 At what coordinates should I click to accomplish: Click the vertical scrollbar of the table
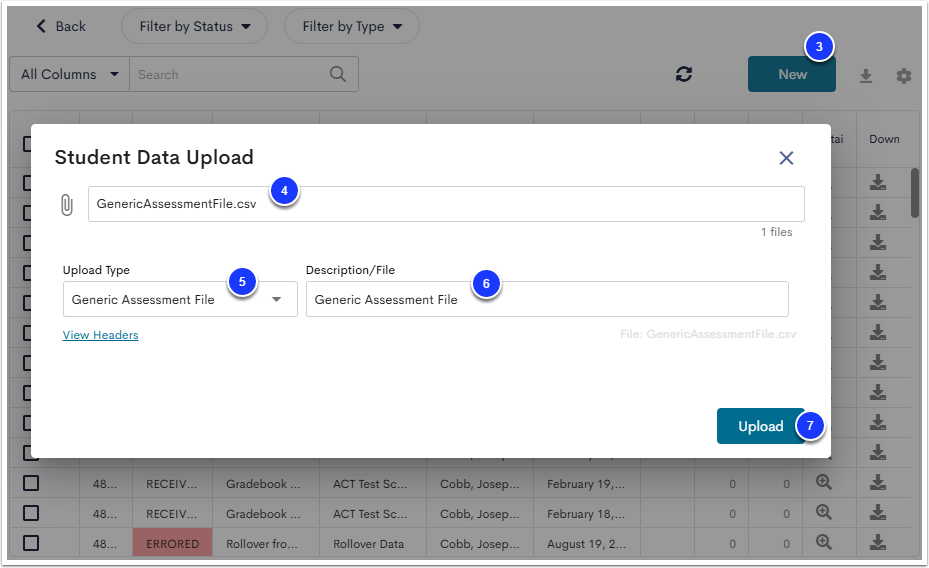click(915, 192)
